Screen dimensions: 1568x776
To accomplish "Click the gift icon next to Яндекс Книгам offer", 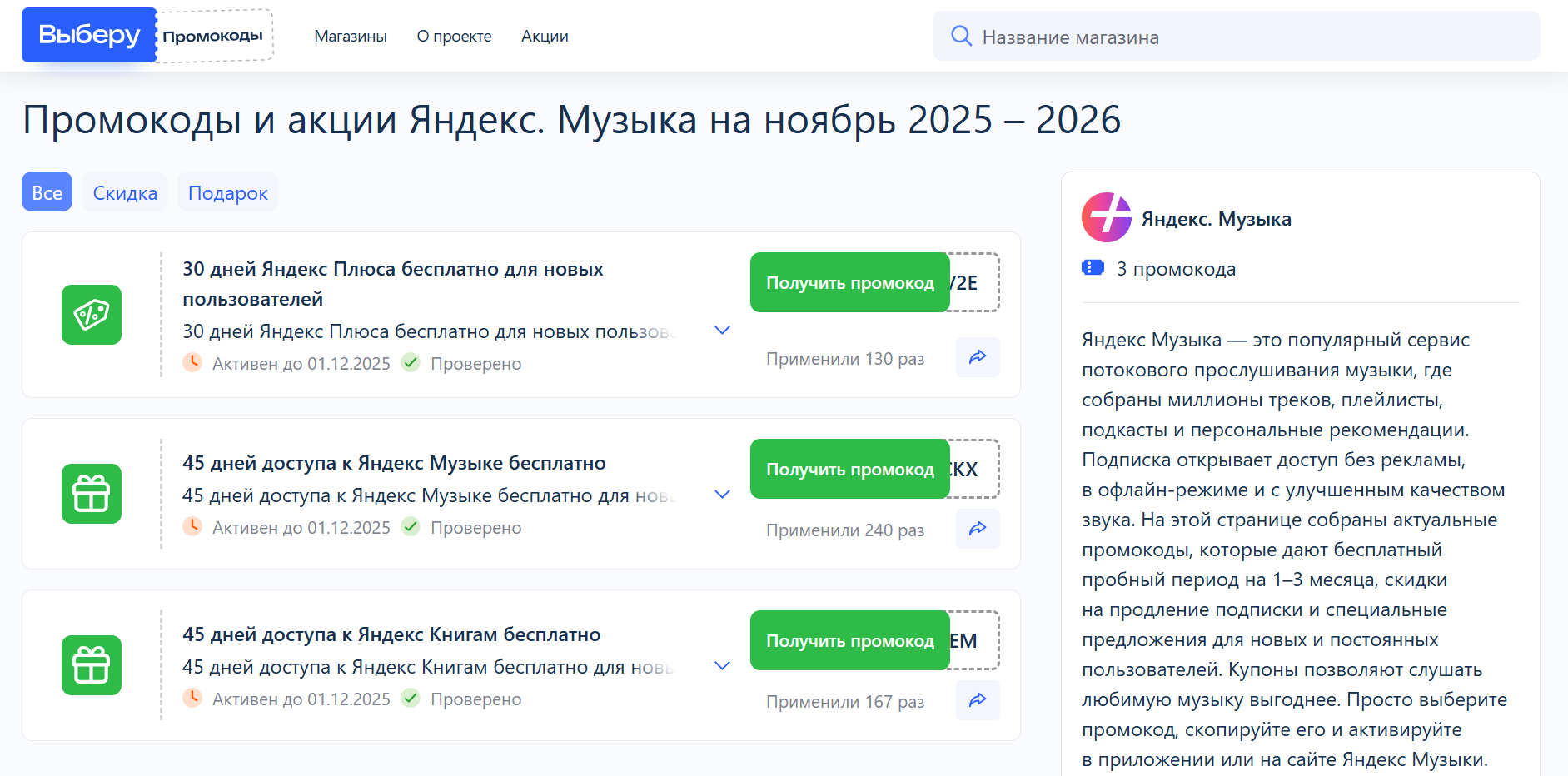I will (92, 665).
